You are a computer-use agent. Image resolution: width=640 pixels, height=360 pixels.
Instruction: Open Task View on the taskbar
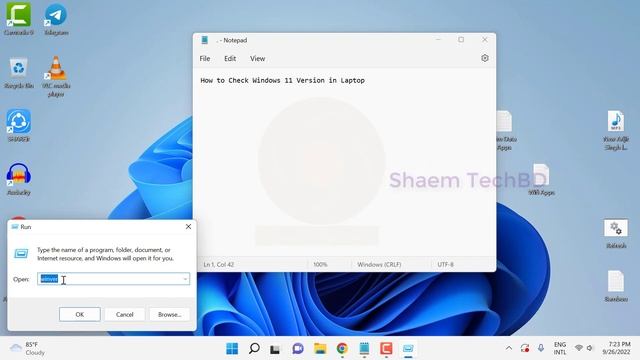coord(276,348)
